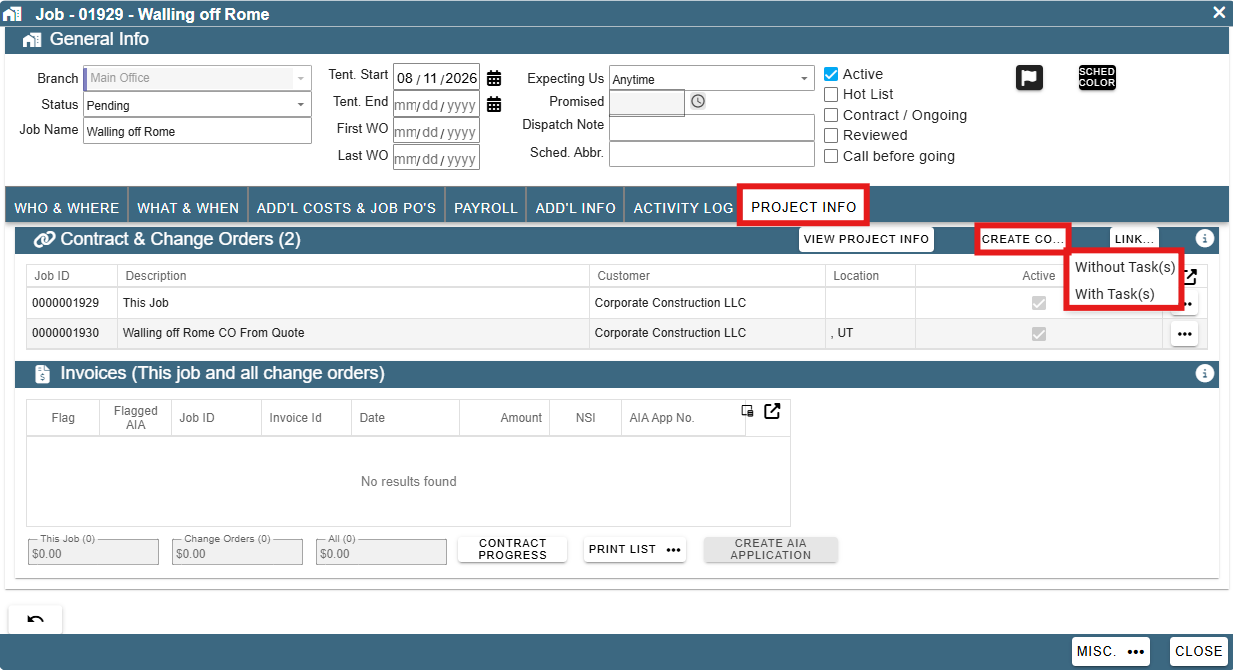Click the Promised time clock icon
This screenshot has width=1233, height=670.
tap(698, 101)
